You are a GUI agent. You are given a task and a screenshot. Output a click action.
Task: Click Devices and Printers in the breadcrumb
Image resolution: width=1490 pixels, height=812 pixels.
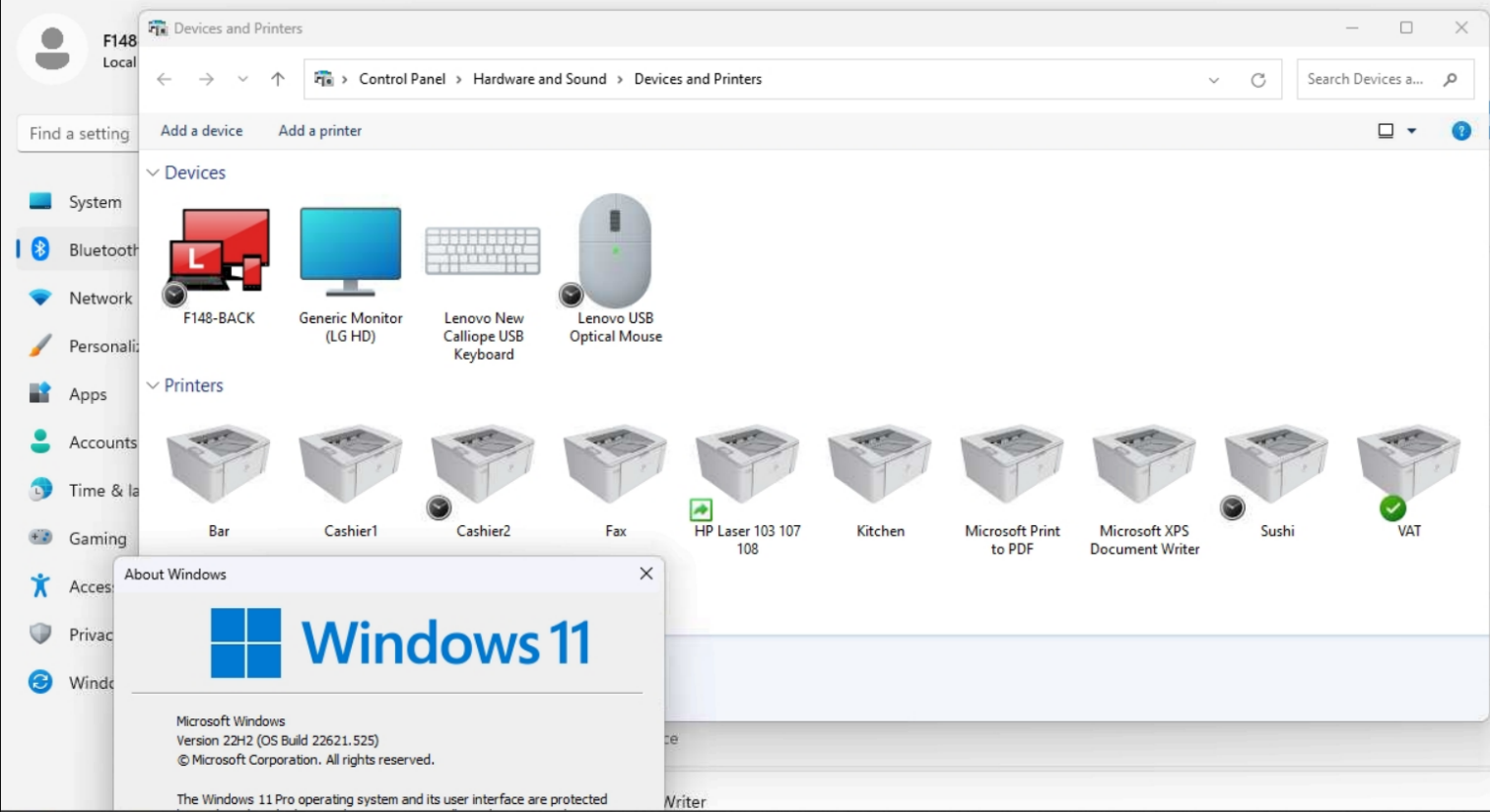[x=698, y=79]
